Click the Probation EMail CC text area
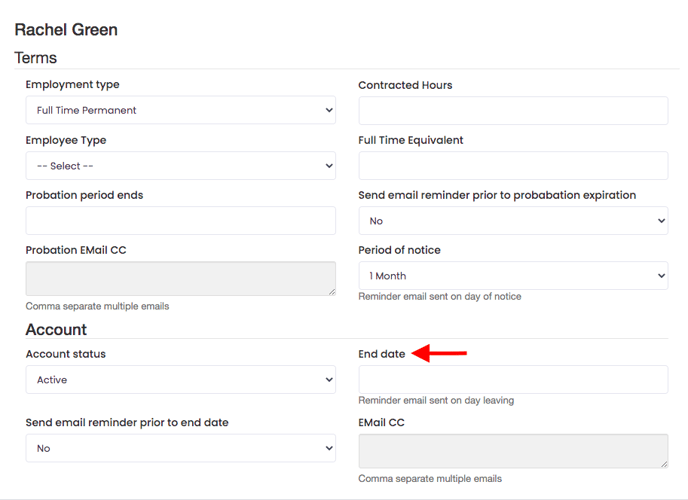 (180, 279)
